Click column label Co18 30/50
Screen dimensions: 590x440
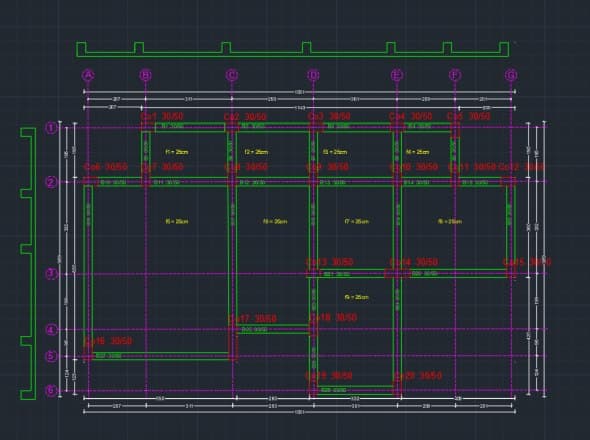[333, 318]
